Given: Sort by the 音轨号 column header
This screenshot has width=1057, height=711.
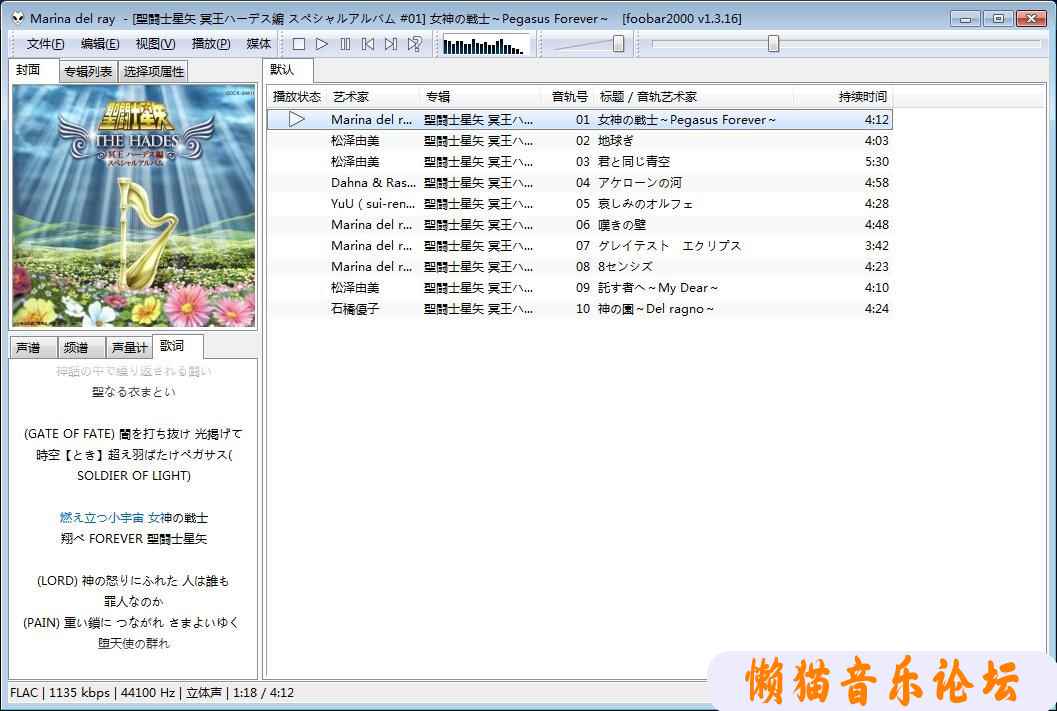Looking at the screenshot, I should point(568,97).
